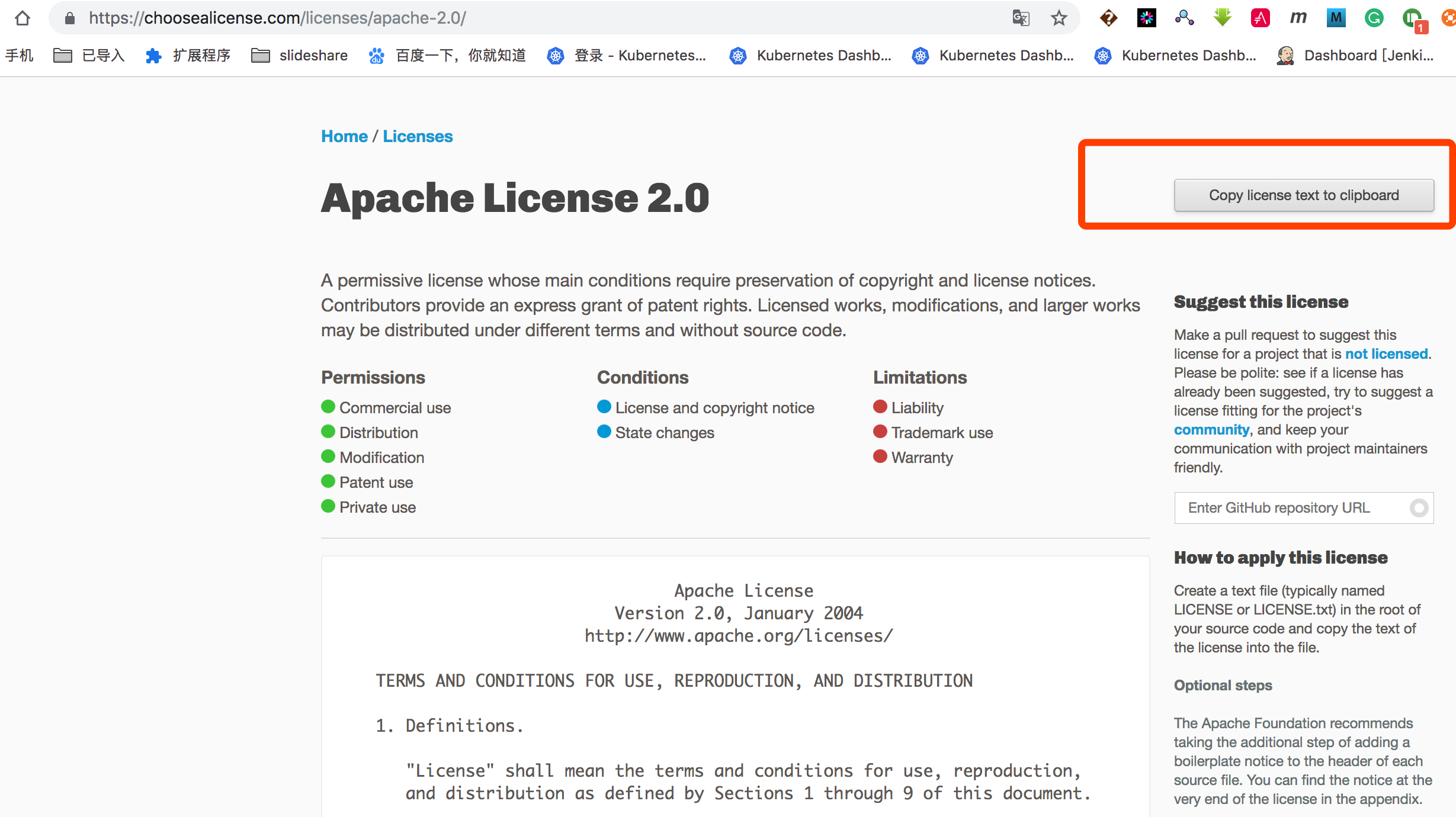Click the 手机 bookmark
The image size is (1456, 817).
pyautogui.click(x=20, y=56)
